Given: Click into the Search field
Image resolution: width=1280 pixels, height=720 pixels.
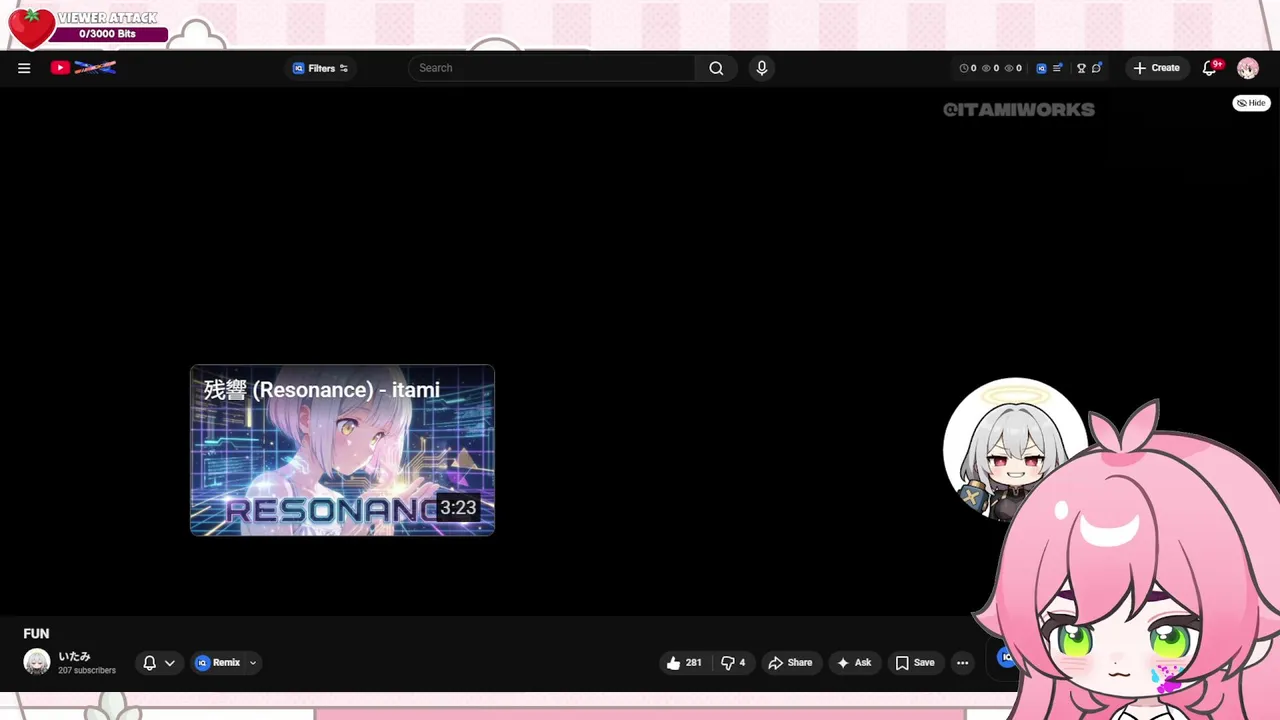Looking at the screenshot, I should coord(551,68).
